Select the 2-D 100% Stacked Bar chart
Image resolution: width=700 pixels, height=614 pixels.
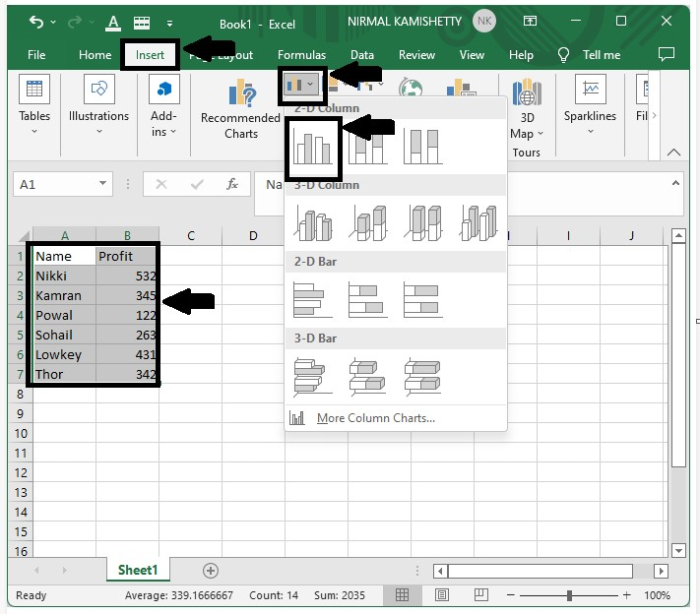tap(423, 300)
